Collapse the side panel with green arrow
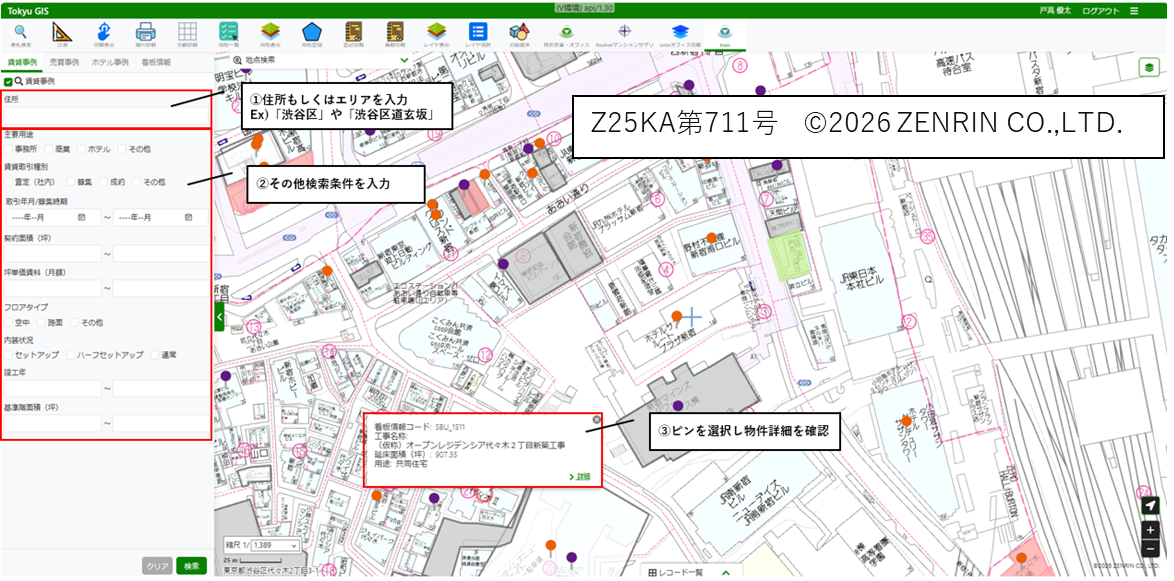The height and width of the screenshot is (581, 1174). click(x=219, y=317)
